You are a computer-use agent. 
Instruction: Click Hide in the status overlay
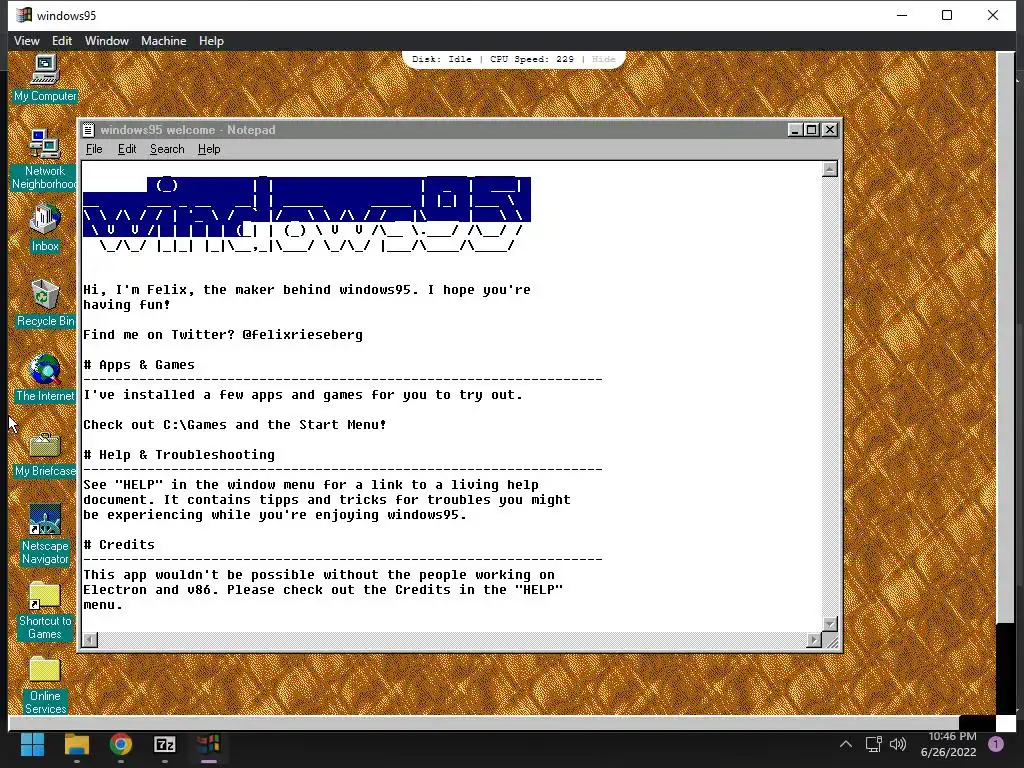pos(603,59)
